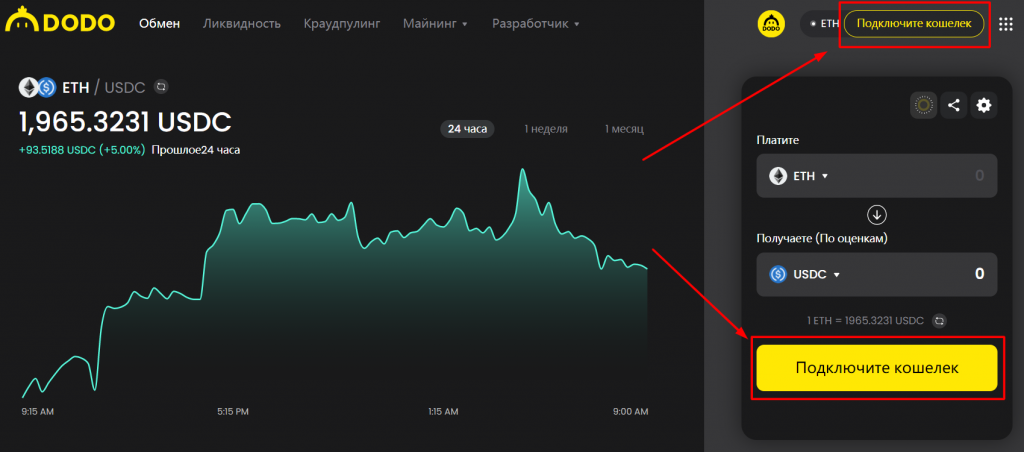Click the 5:15 PM axis label
Viewport: 1024px width, 452px height.
(x=232, y=412)
